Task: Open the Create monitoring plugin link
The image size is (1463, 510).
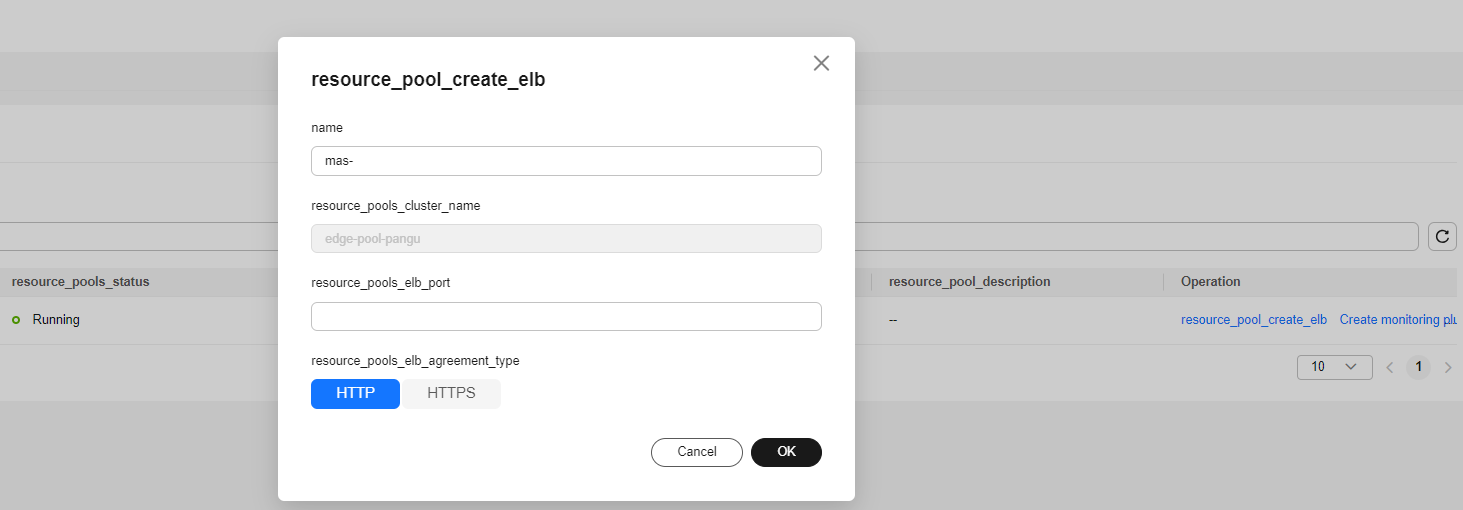Action: (1400, 320)
